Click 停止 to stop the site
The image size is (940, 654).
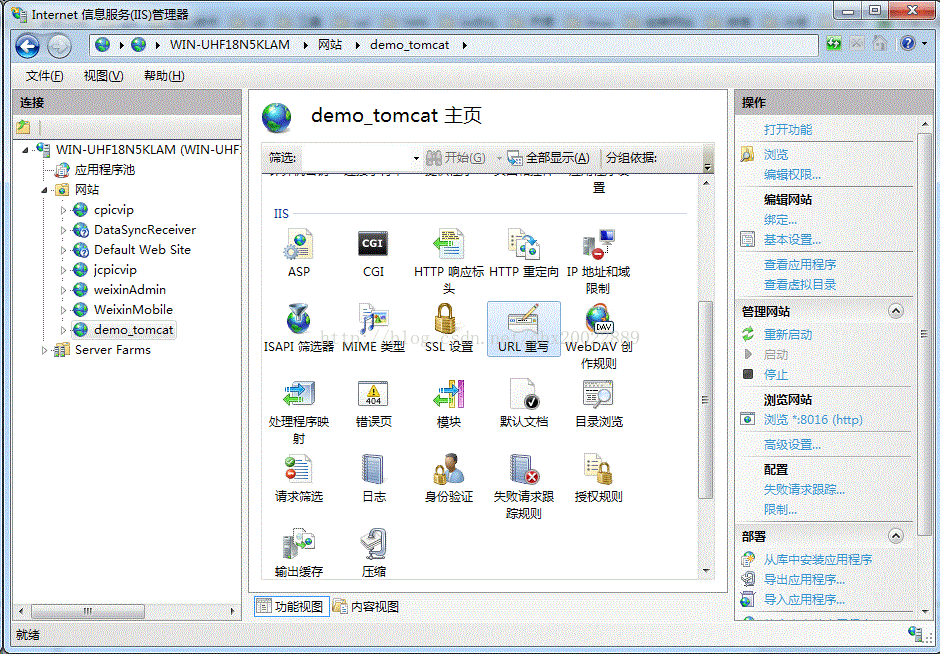776,375
